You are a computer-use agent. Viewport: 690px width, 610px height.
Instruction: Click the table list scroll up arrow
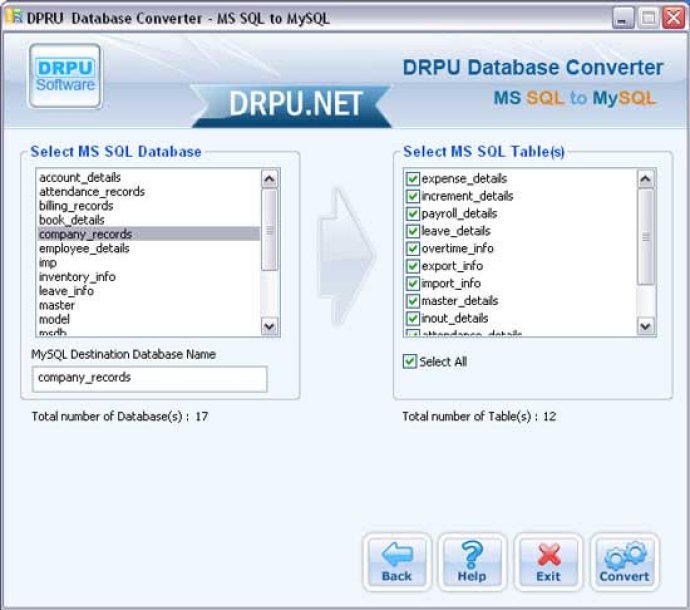646,179
